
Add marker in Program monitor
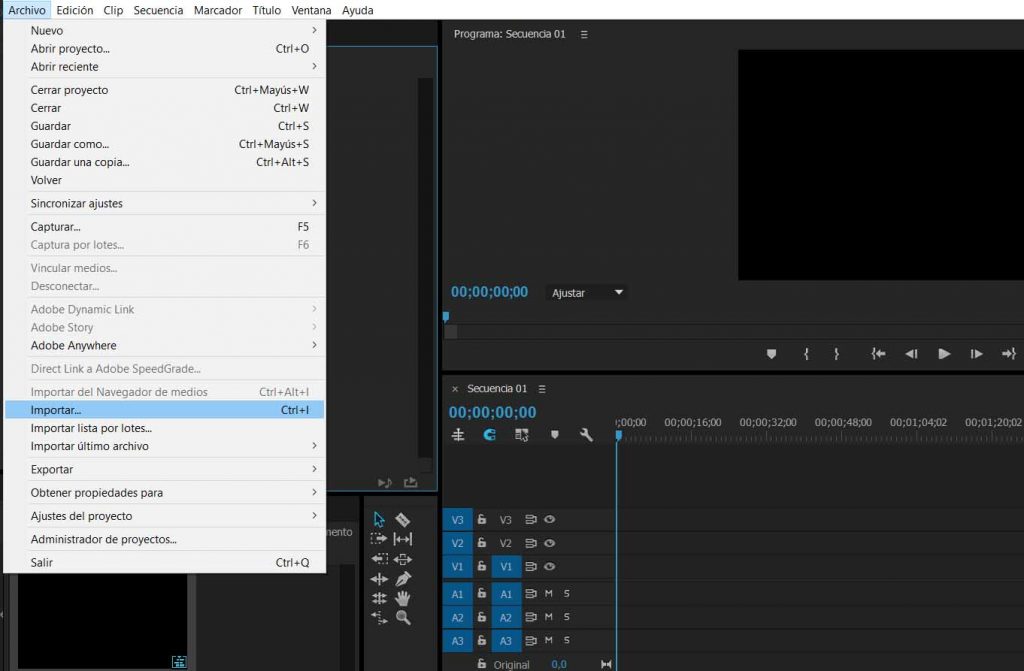pos(771,354)
